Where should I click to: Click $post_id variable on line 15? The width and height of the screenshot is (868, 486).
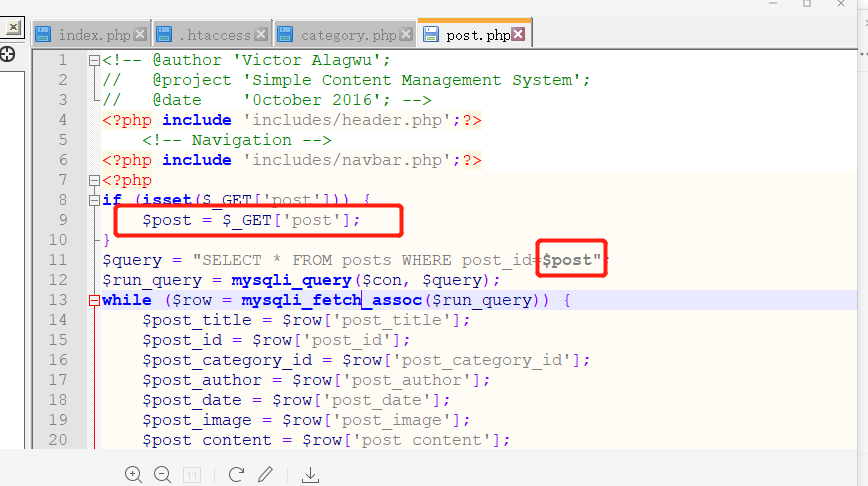click(x=182, y=340)
